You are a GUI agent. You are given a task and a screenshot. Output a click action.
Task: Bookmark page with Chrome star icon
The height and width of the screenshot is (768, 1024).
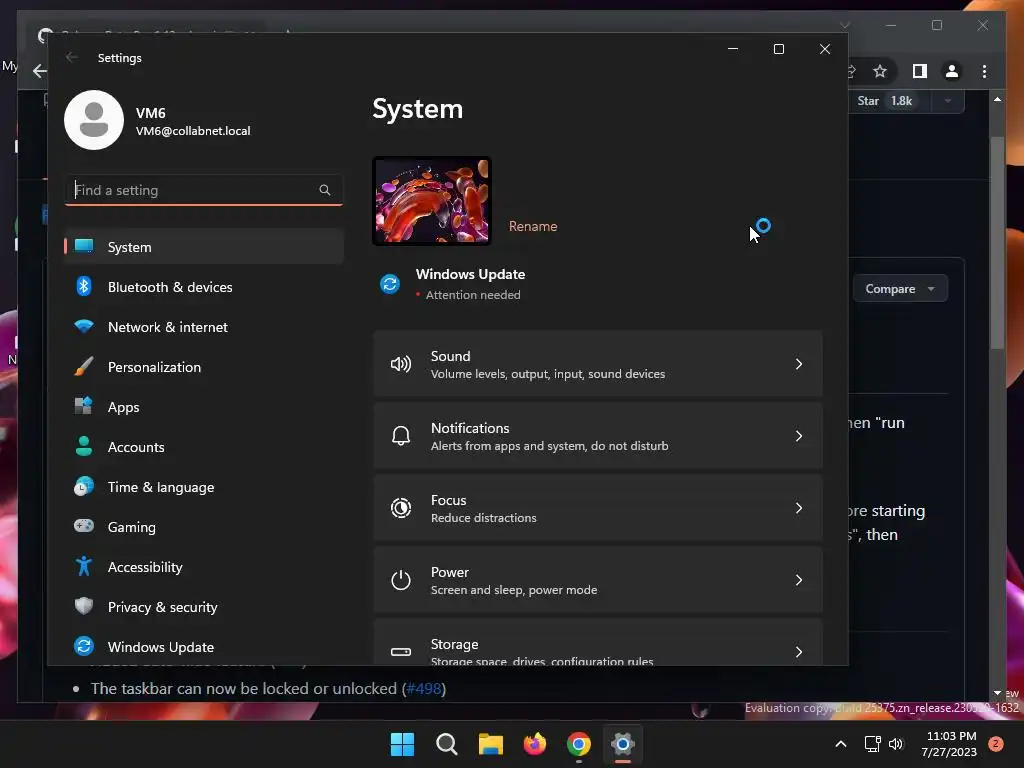click(880, 71)
